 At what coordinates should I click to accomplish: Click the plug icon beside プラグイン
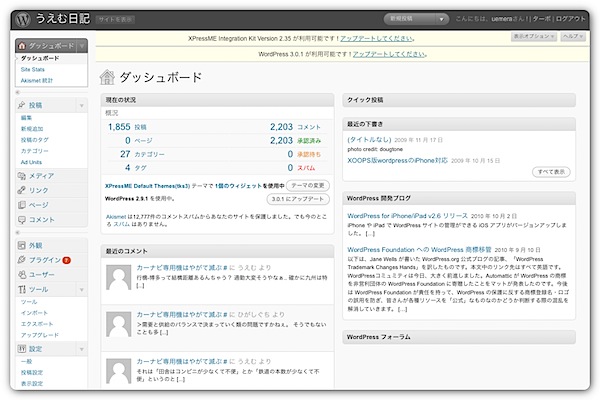22,260
